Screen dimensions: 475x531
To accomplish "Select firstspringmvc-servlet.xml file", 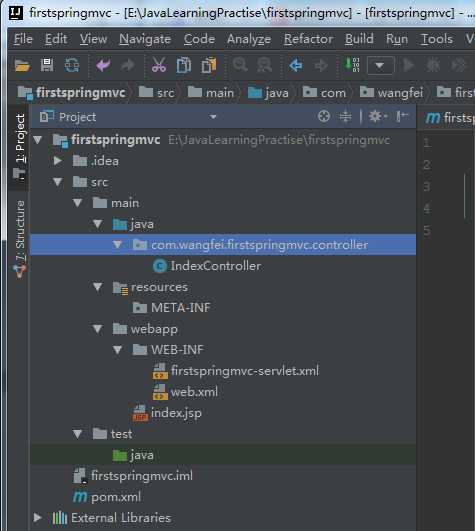I will [x=236, y=371].
